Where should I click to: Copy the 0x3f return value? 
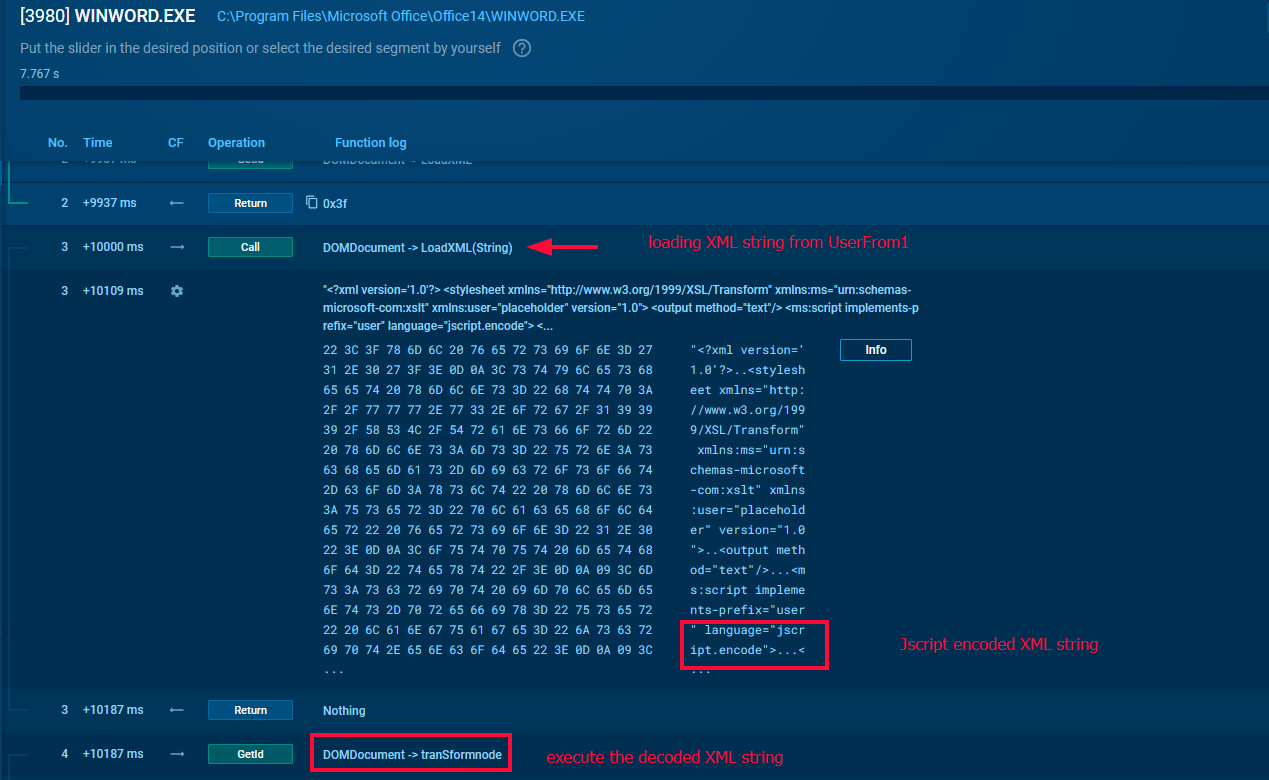pos(311,203)
